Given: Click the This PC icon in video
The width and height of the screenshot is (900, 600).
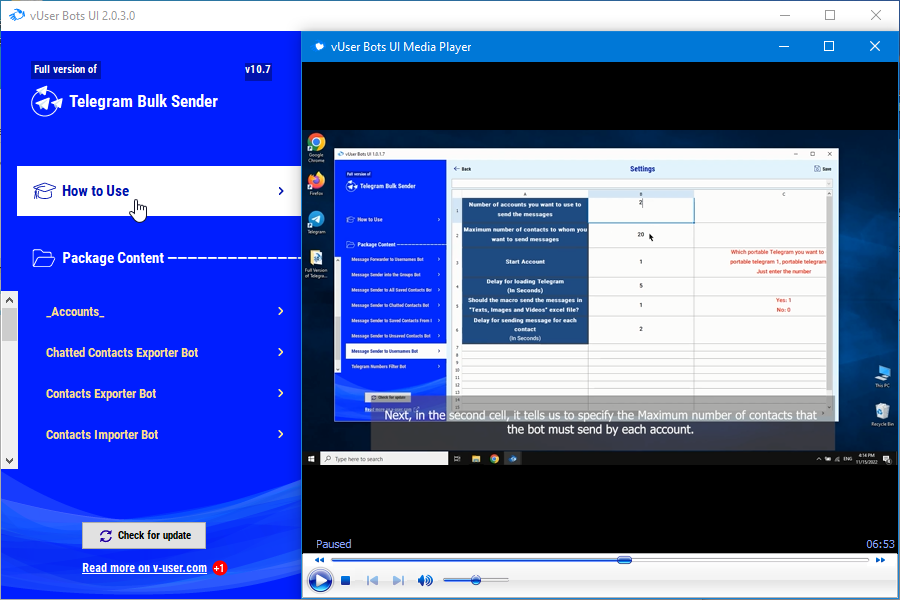Looking at the screenshot, I should click(x=882, y=376).
